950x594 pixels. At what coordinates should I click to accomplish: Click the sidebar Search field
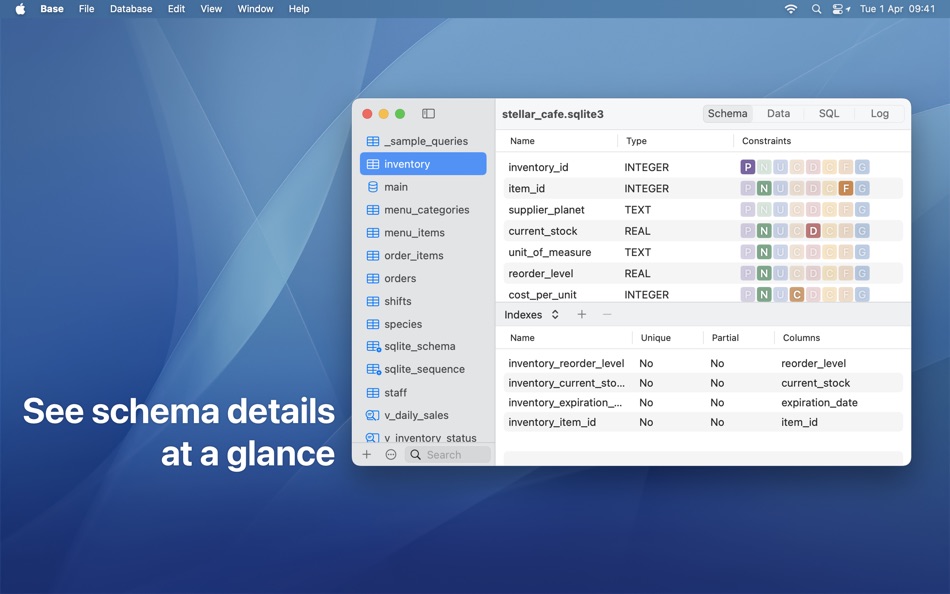tap(448, 455)
